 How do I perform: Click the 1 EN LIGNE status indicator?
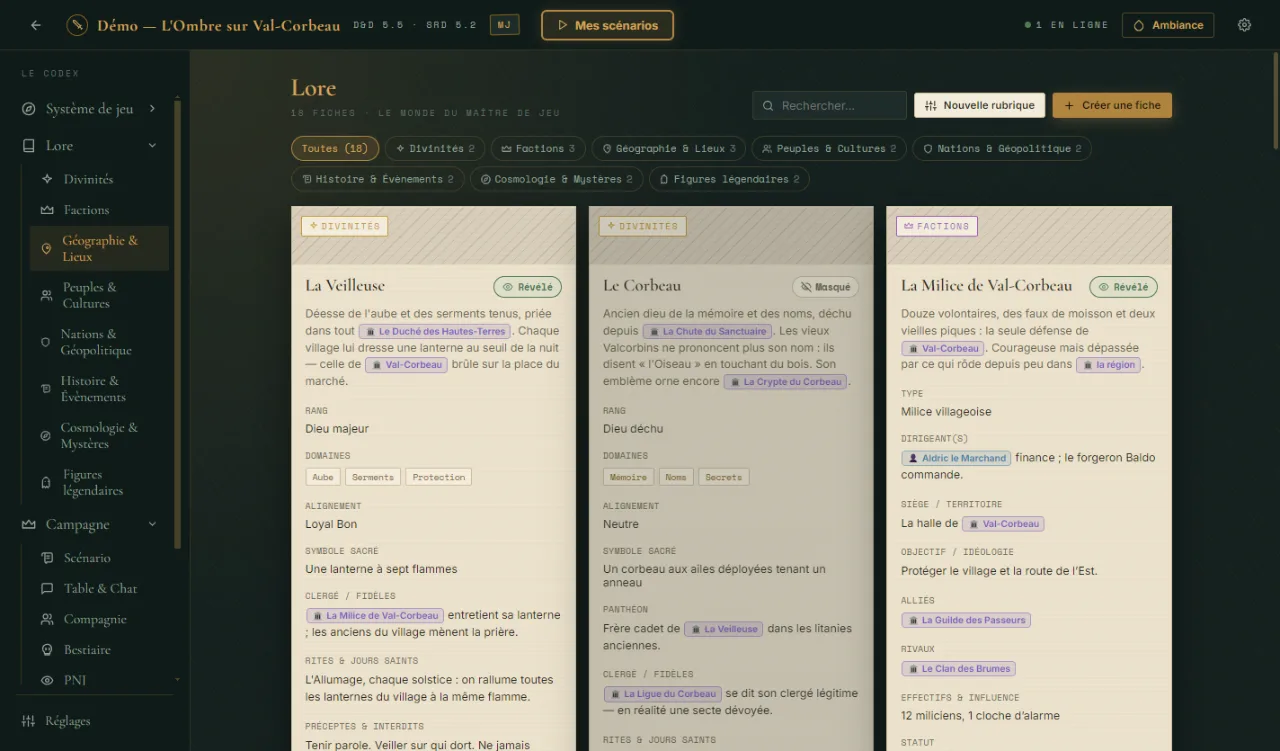pos(1066,25)
